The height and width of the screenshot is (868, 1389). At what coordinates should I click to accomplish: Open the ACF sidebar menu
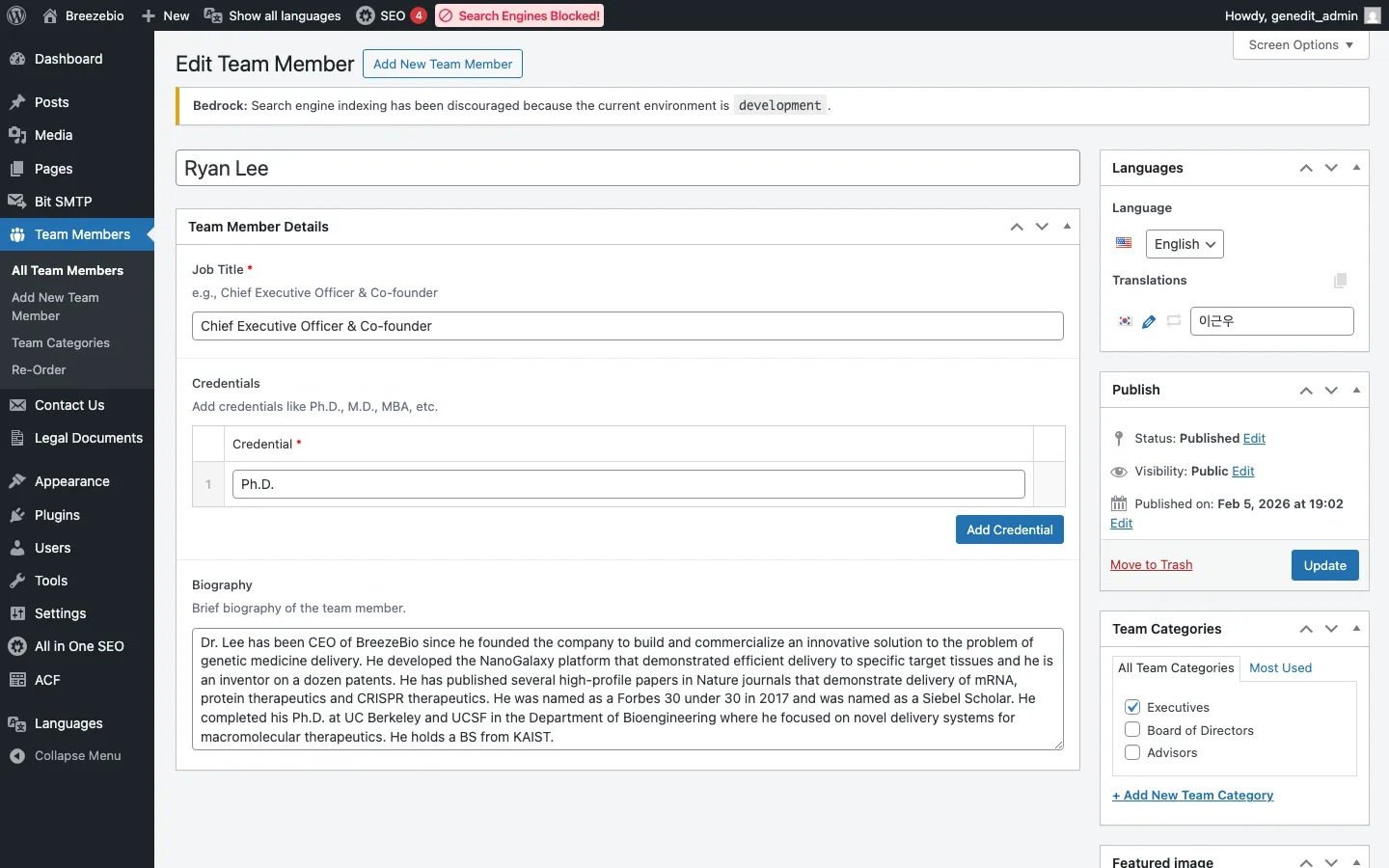coord(47,680)
